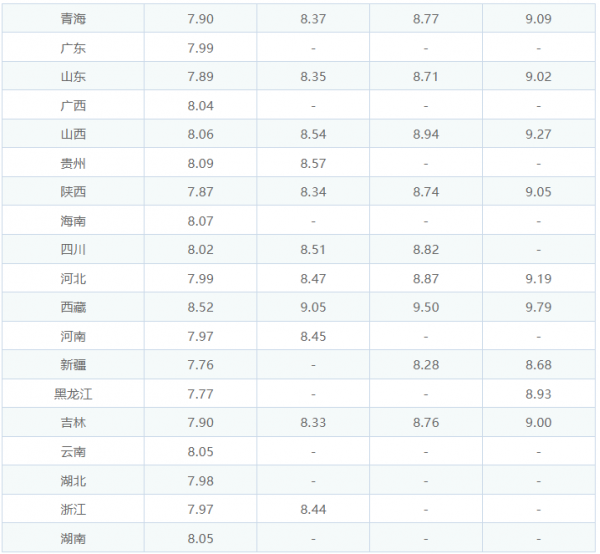
Task: Click the 9.27 price for 山西
Action: click(x=538, y=134)
